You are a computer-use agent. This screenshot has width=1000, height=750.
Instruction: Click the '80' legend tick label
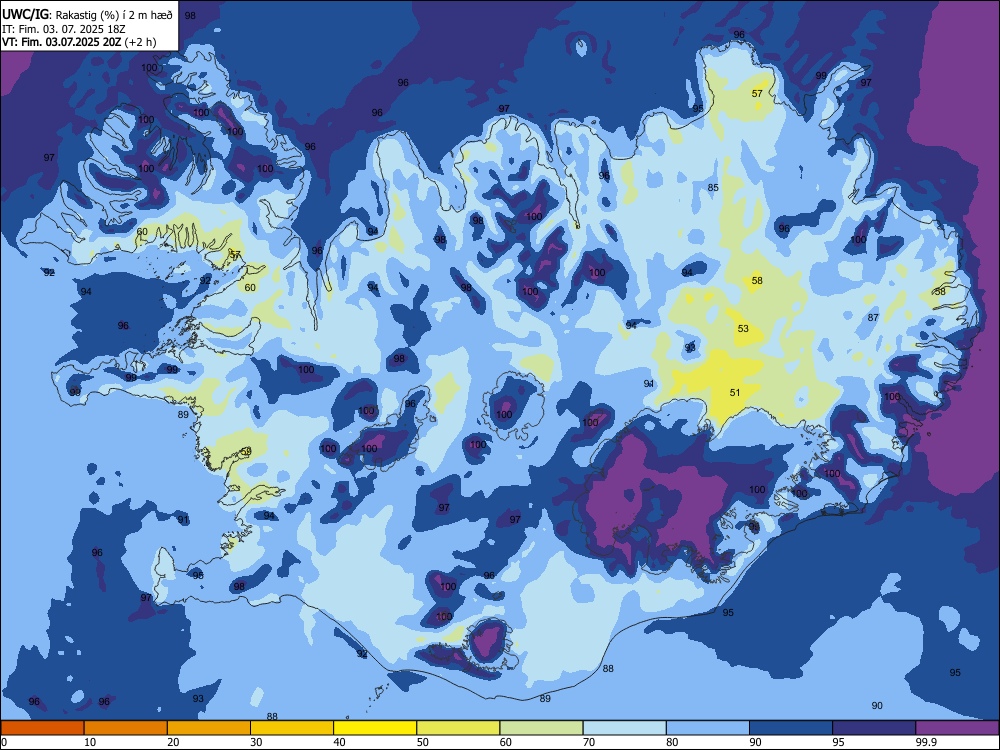click(672, 742)
